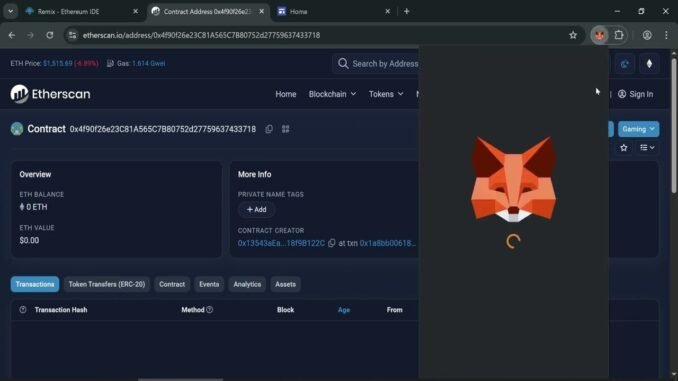Close the Remix - Ethereum IDE tab

click(135, 12)
